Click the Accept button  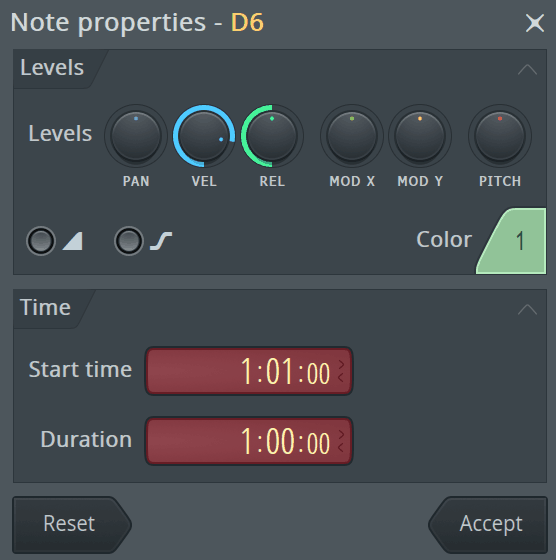(x=488, y=525)
